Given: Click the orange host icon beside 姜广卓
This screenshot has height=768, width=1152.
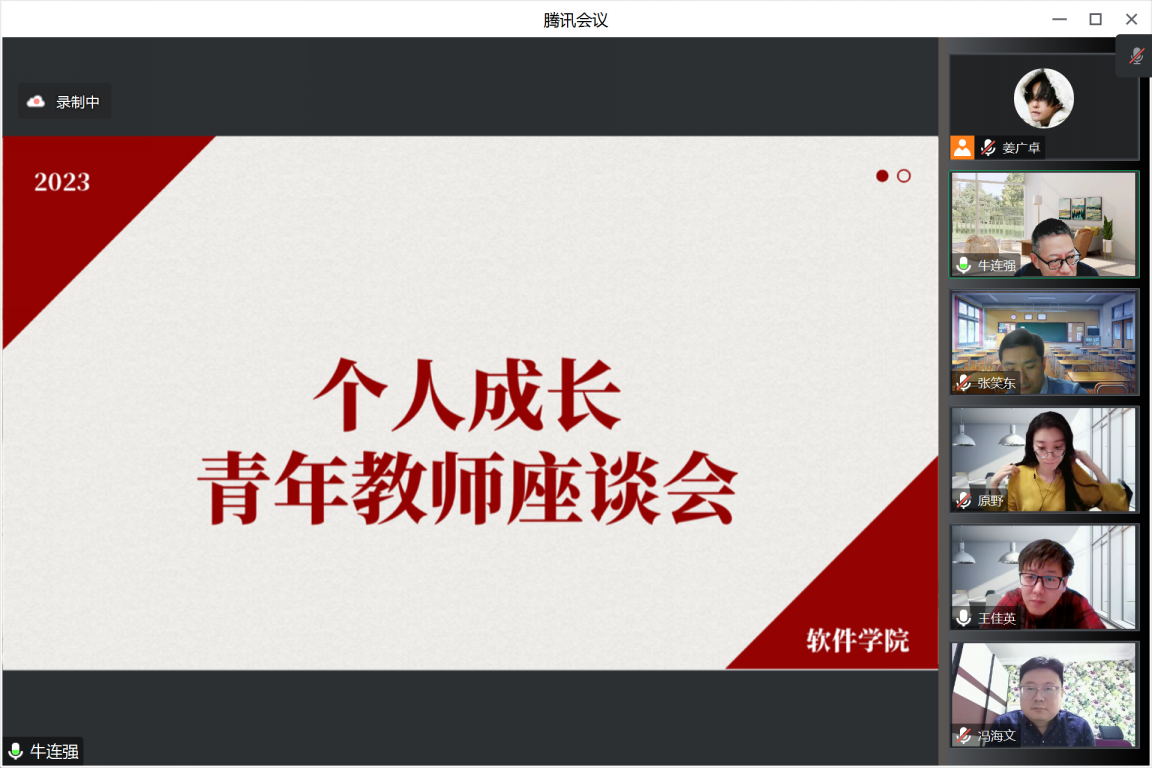Looking at the screenshot, I should point(962,148).
